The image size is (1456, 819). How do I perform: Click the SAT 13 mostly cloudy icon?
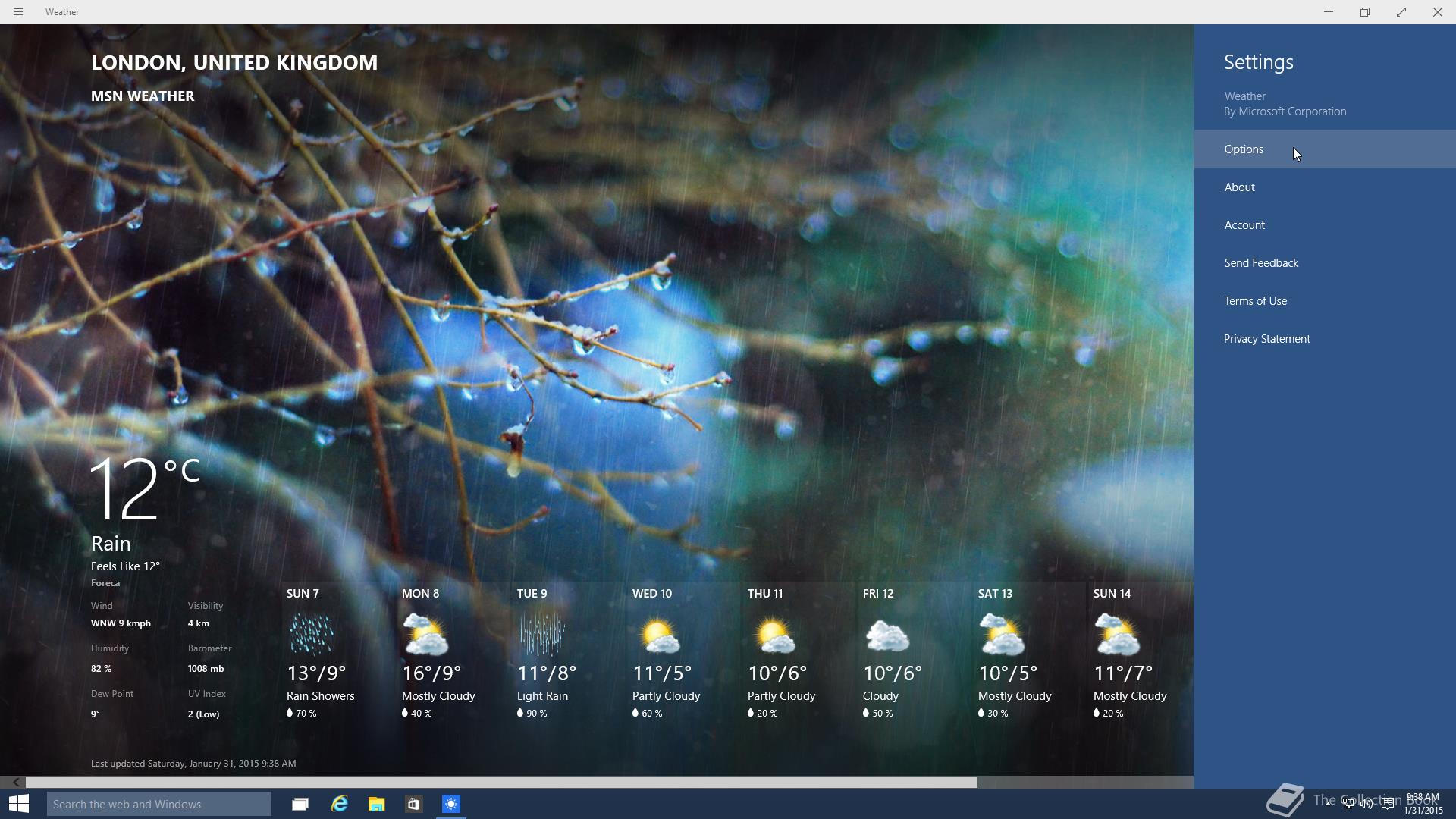(1003, 634)
